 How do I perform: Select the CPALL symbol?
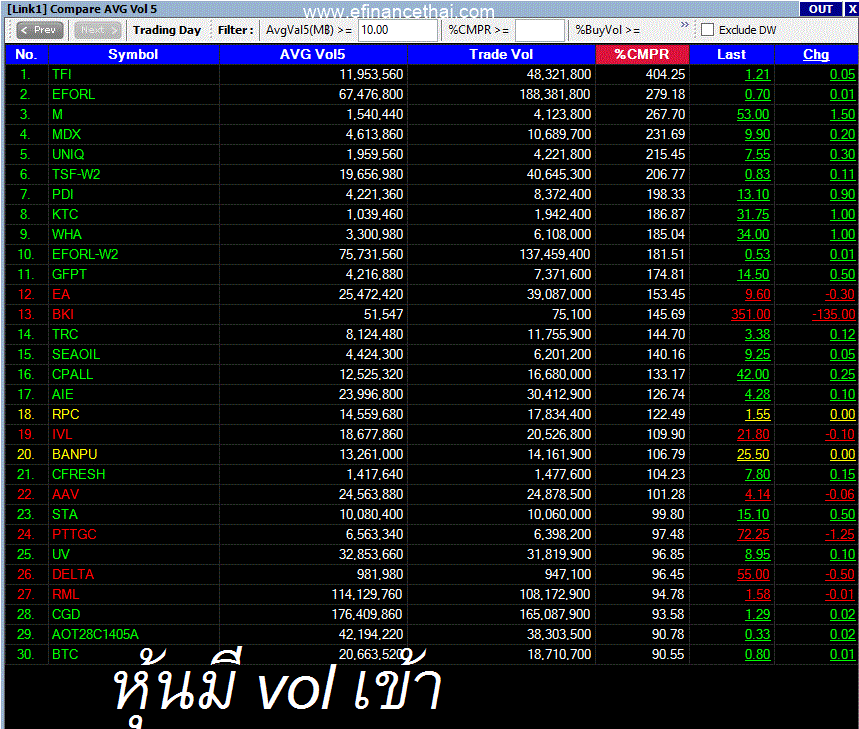(x=72, y=374)
